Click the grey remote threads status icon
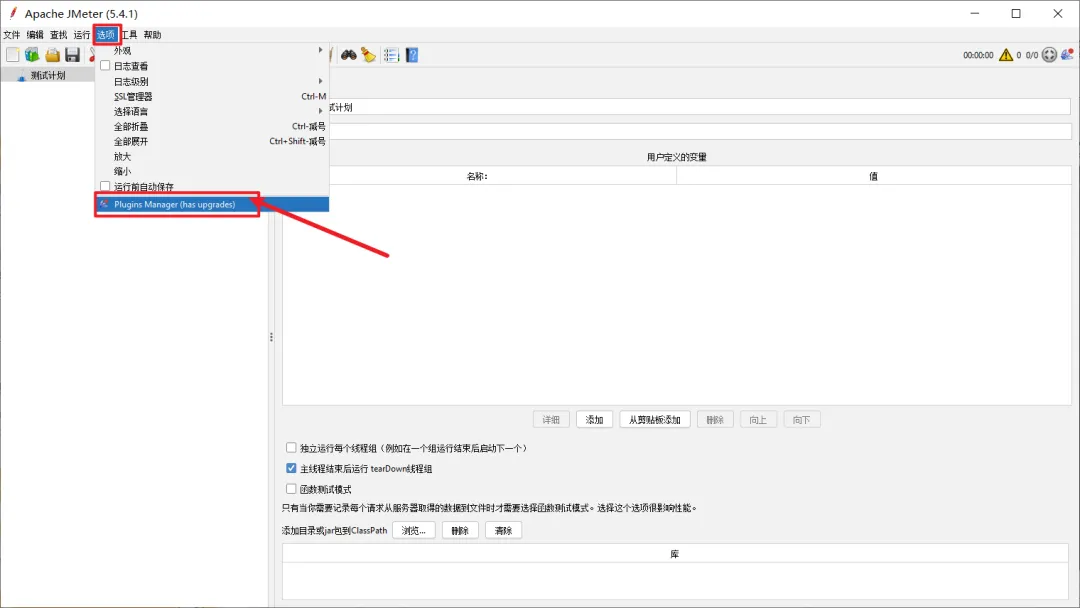1080x608 pixels. coord(1049,55)
